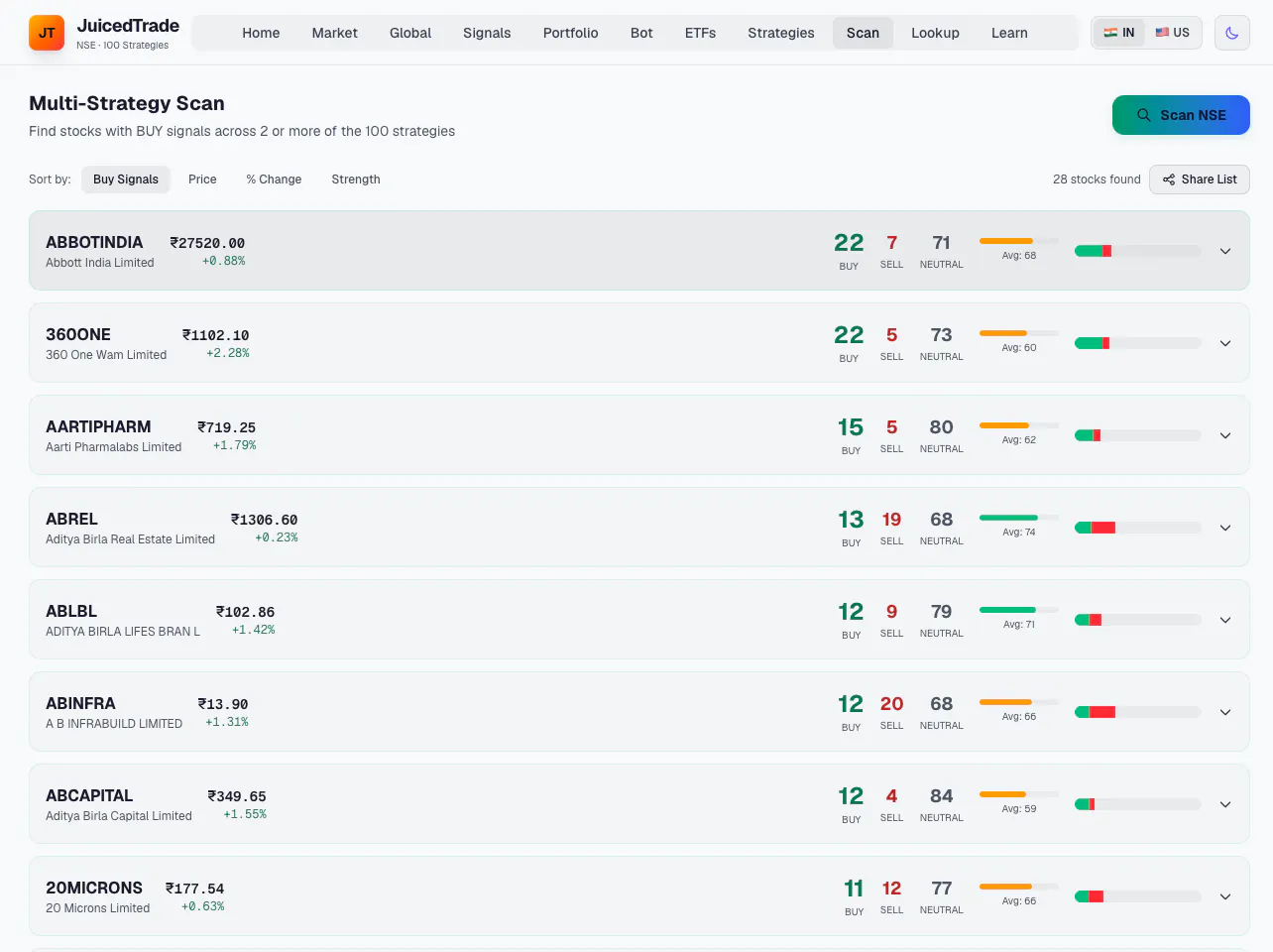
Task: Expand the 360ONE row chevron
Action: click(x=1225, y=343)
